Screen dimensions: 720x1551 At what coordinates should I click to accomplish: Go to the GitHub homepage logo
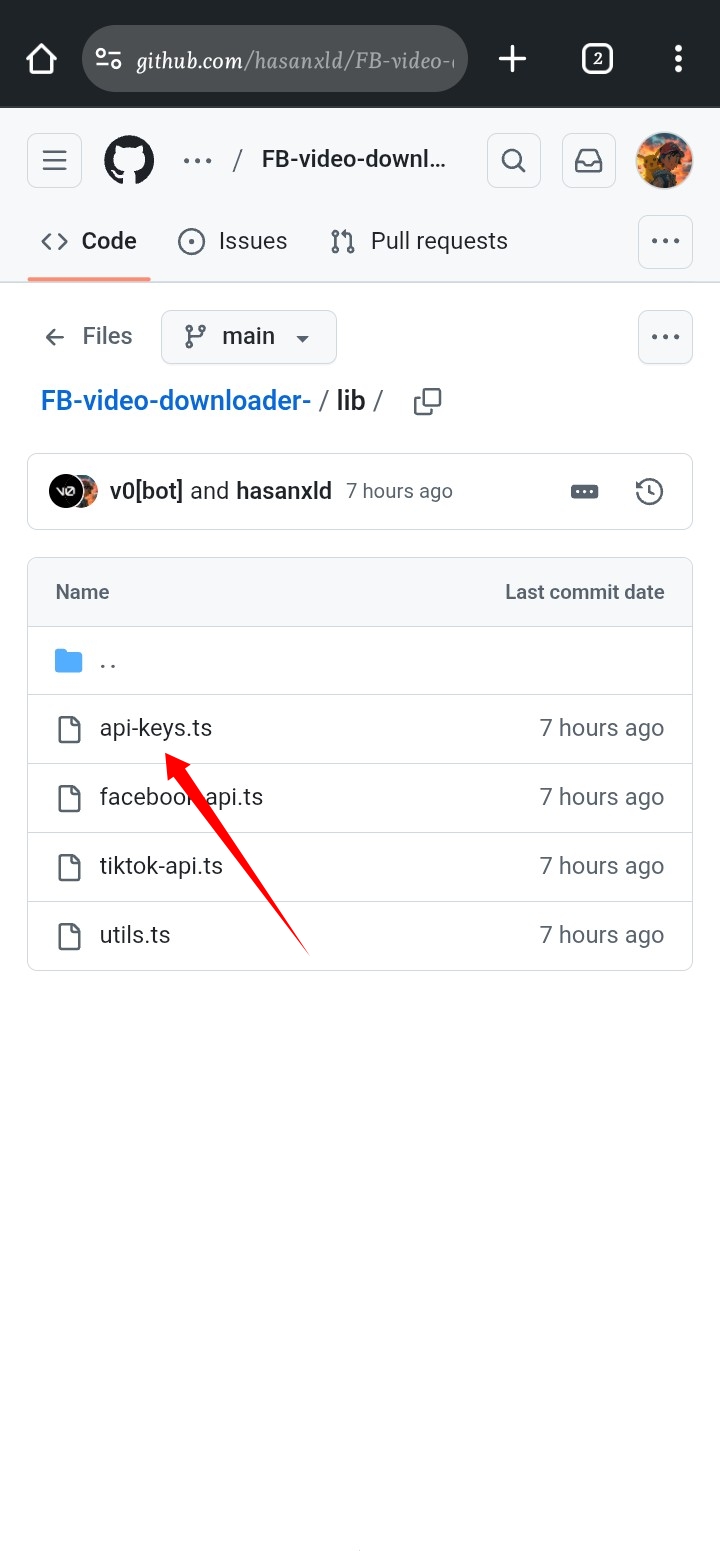coord(129,160)
